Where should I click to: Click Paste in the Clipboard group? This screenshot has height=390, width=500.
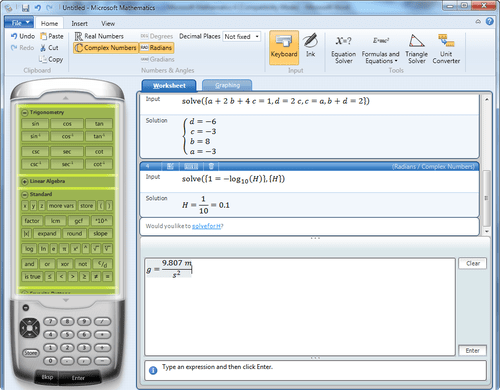pos(52,36)
